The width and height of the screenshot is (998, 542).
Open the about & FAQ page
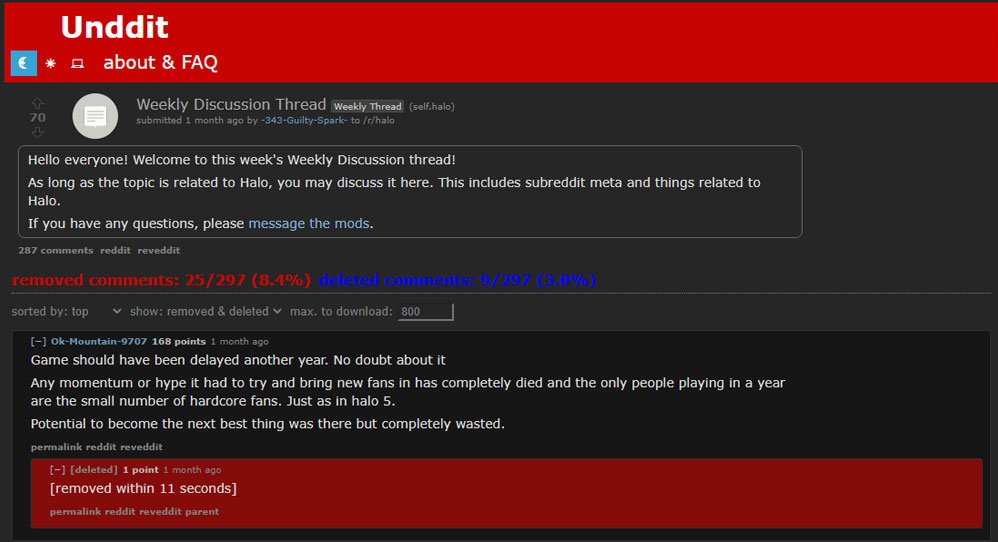[x=160, y=62]
